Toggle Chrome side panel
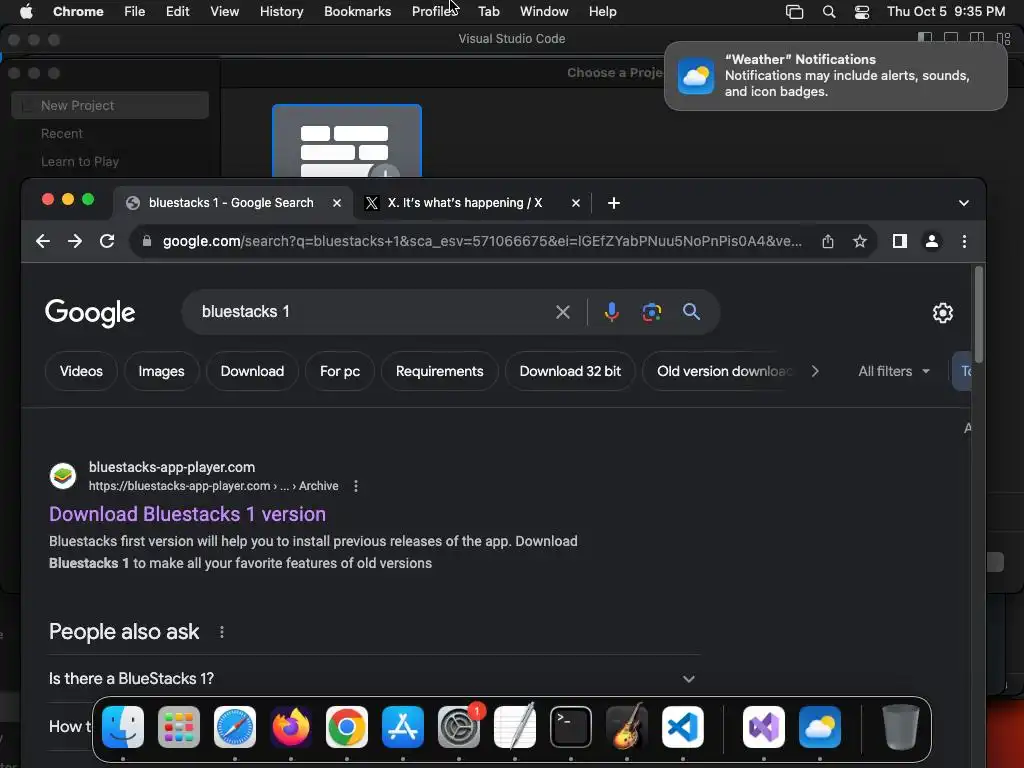Viewport: 1024px width, 768px height. point(899,241)
